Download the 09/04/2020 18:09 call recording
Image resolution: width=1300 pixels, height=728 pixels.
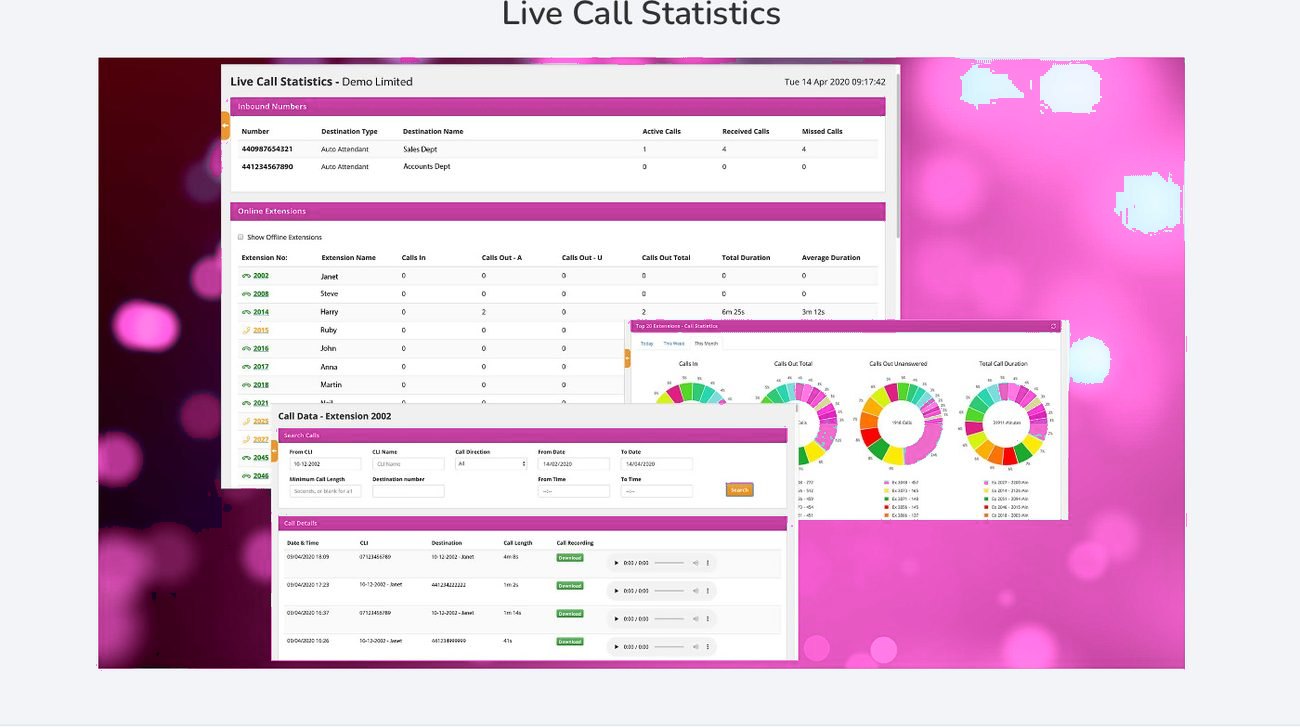[x=570, y=558]
